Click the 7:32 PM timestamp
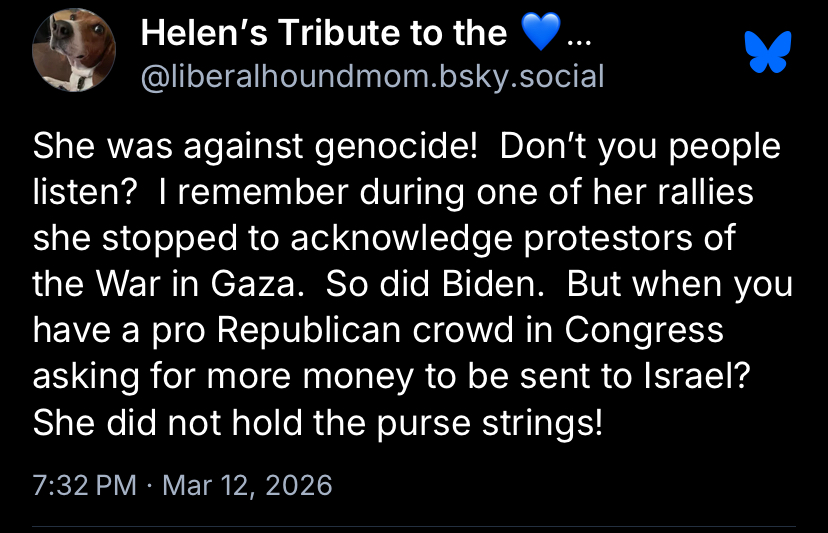This screenshot has width=828, height=533. click(x=84, y=486)
